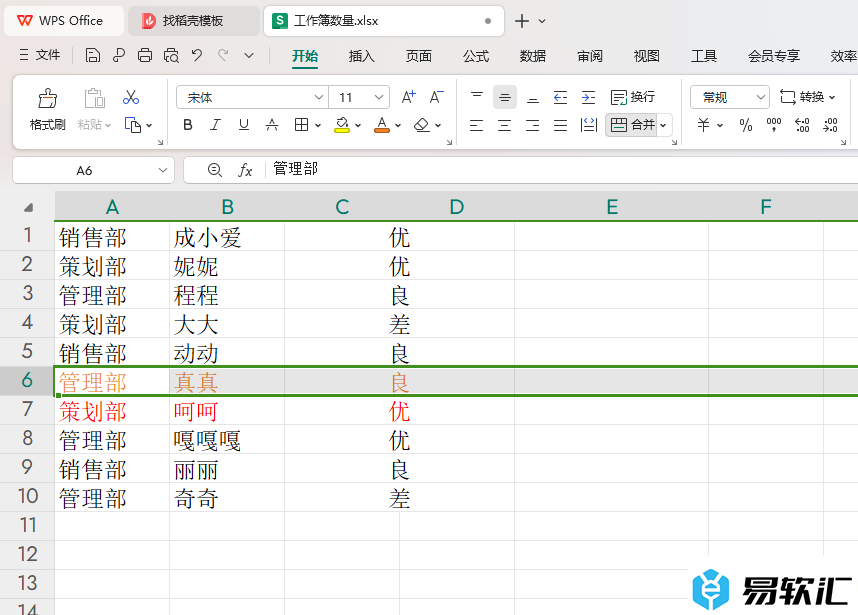Click the percent style icon
Viewport: 858px width, 615px height.
pos(745,125)
